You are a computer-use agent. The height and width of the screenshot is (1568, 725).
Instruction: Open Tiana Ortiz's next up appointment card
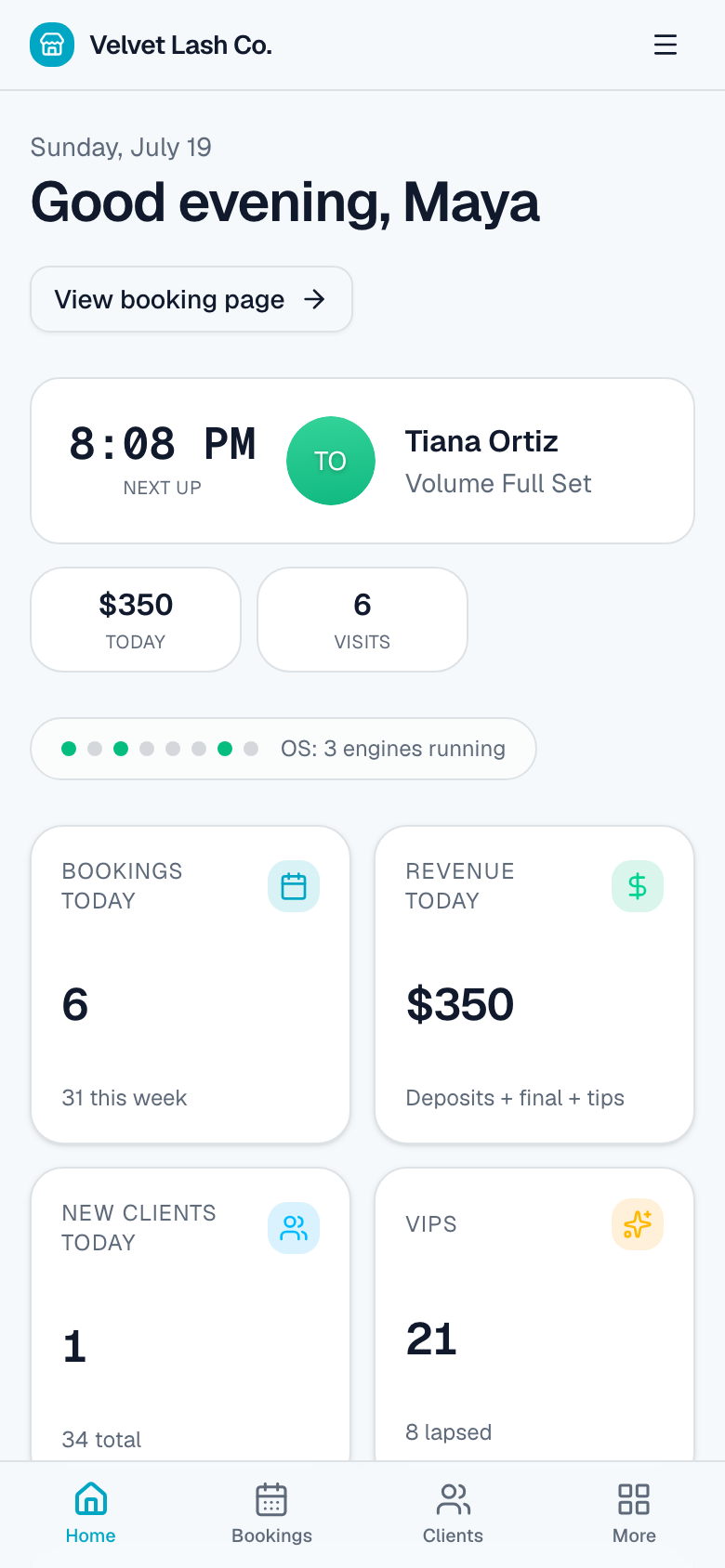362,461
